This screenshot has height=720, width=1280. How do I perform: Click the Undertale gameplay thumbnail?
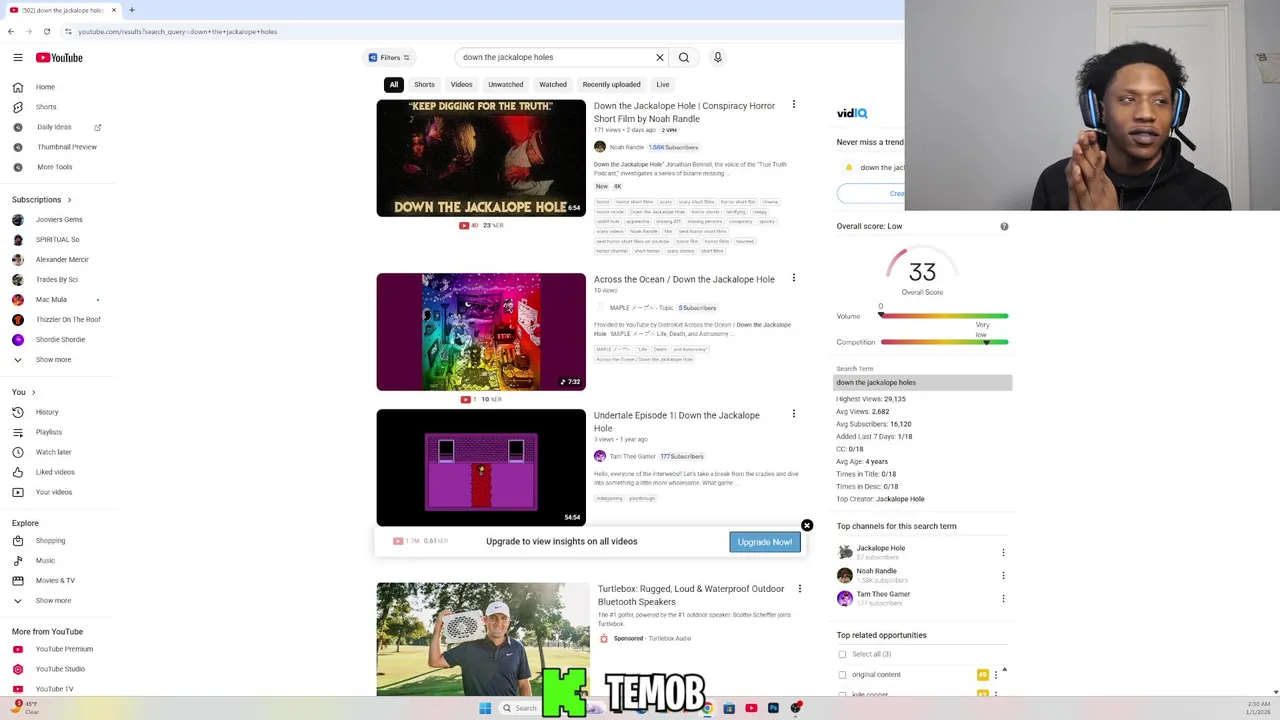click(x=481, y=467)
